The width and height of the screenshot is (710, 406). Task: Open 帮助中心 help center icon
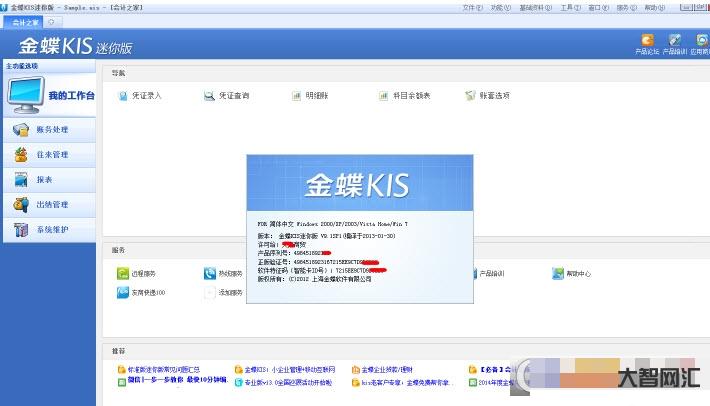coord(571,273)
